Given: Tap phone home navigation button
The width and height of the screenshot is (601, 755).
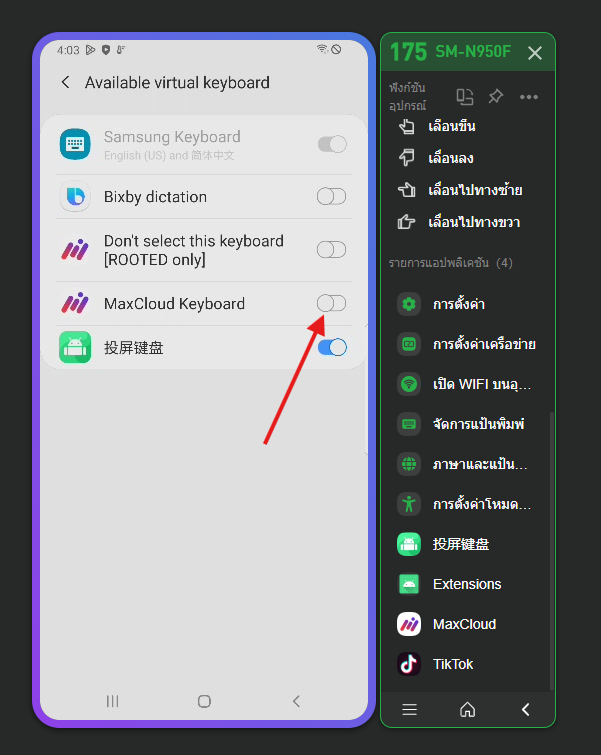Looking at the screenshot, I should click(x=204, y=701).
